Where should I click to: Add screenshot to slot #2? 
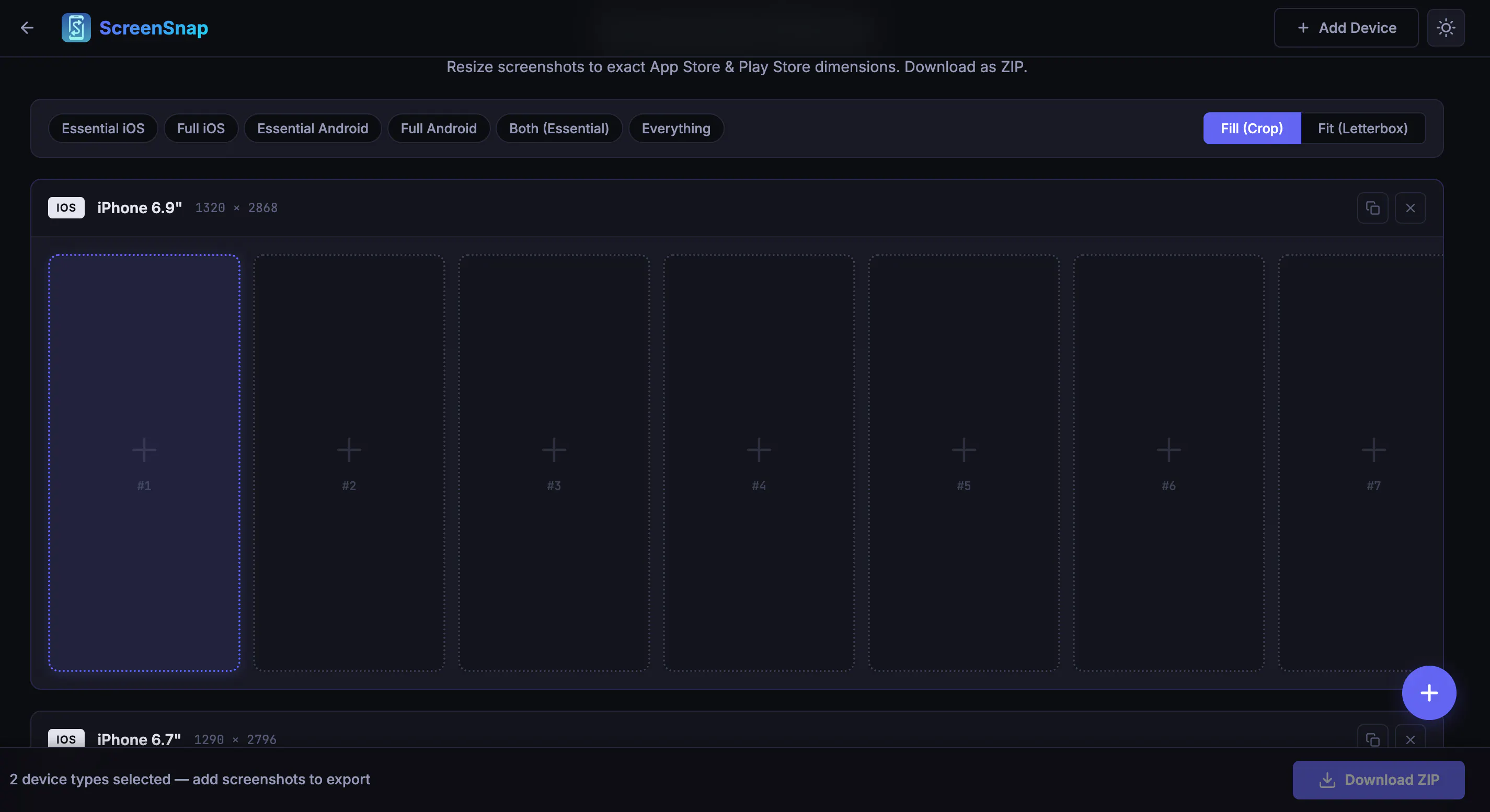point(349,463)
